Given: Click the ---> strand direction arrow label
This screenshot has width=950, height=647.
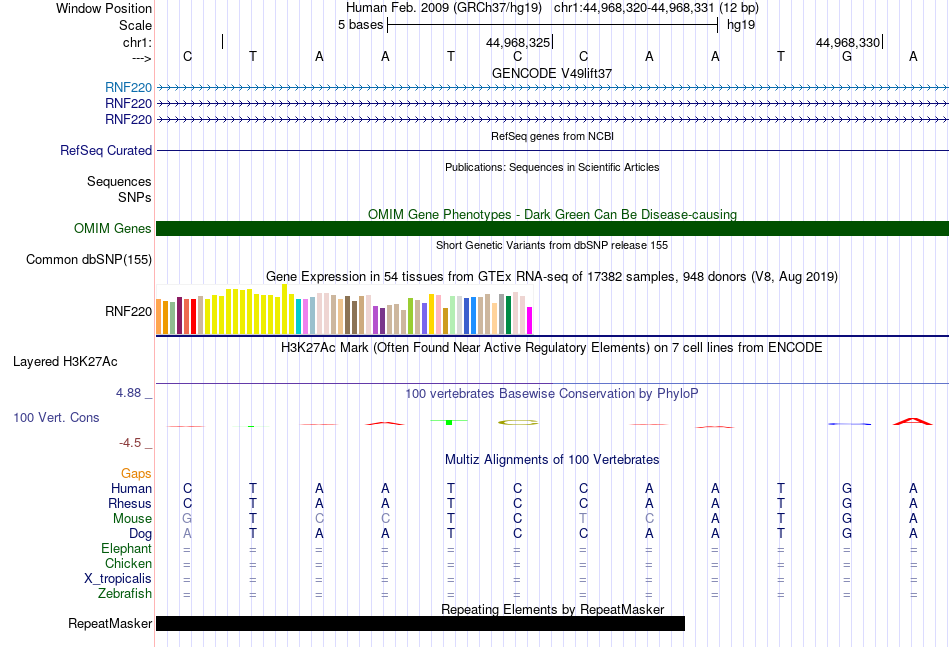Looking at the screenshot, I should coord(142,58).
